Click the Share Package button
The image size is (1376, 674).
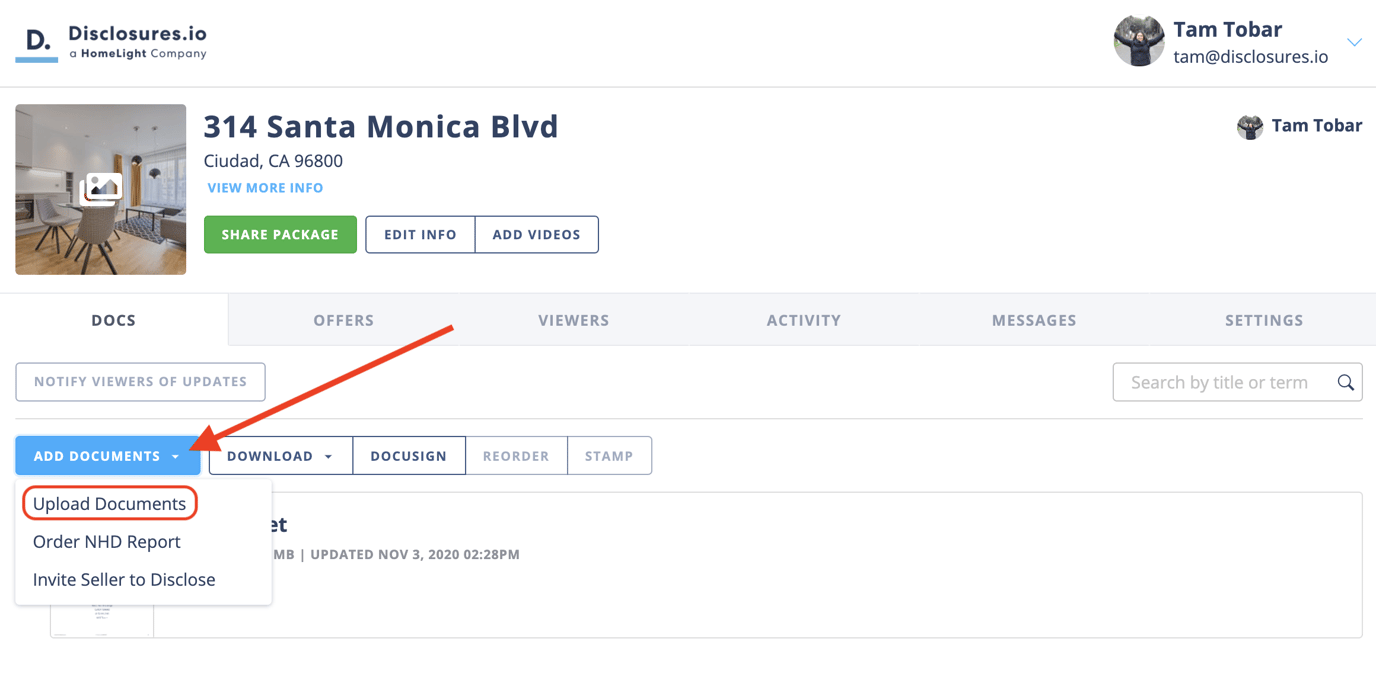(x=280, y=234)
